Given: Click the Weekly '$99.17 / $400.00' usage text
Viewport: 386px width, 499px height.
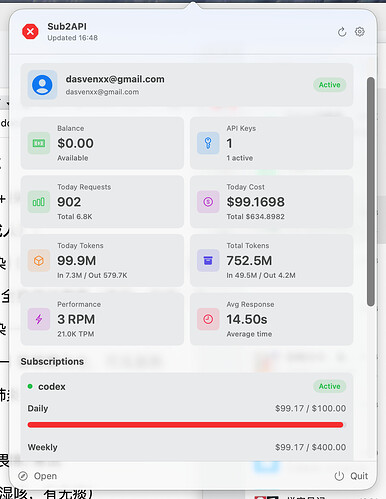Looking at the screenshot, I should pyautogui.click(x=311, y=447).
